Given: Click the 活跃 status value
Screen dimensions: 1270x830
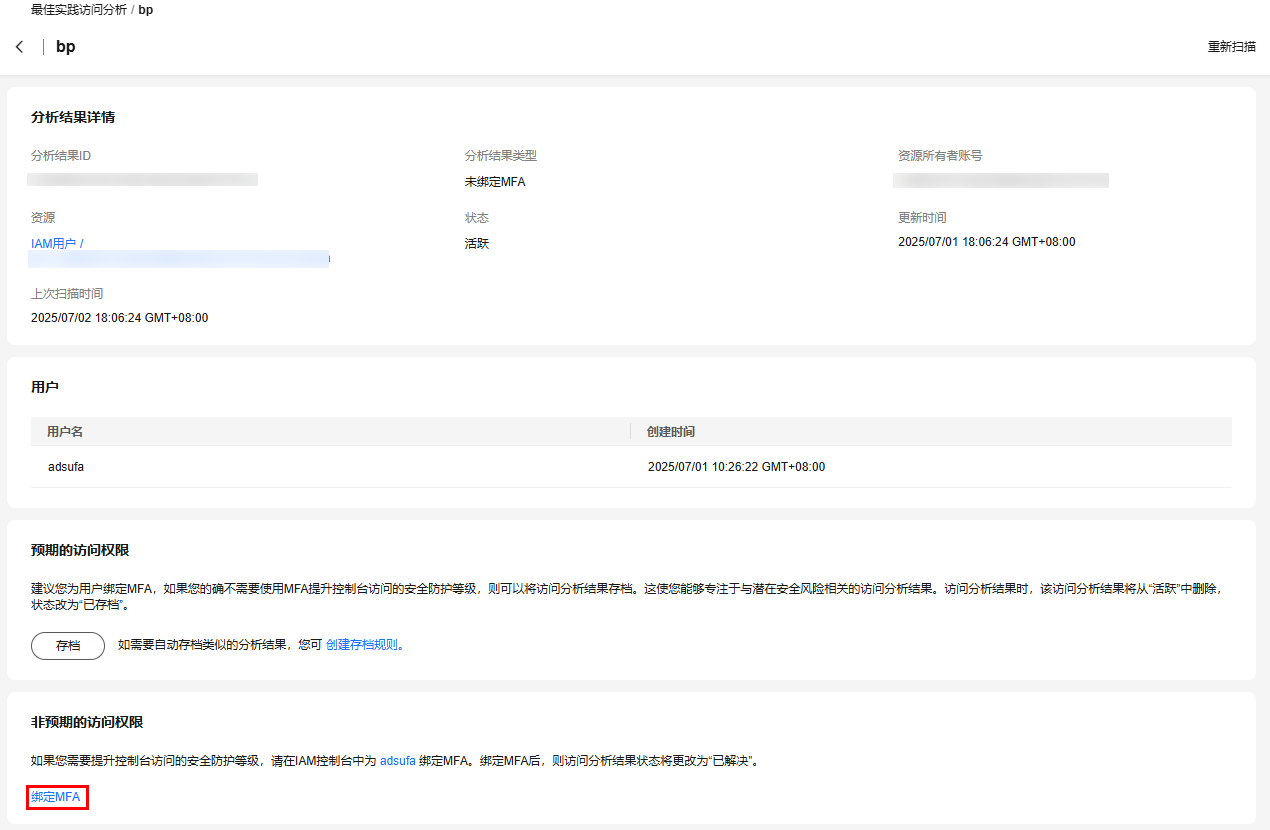Looking at the screenshot, I should coord(477,243).
